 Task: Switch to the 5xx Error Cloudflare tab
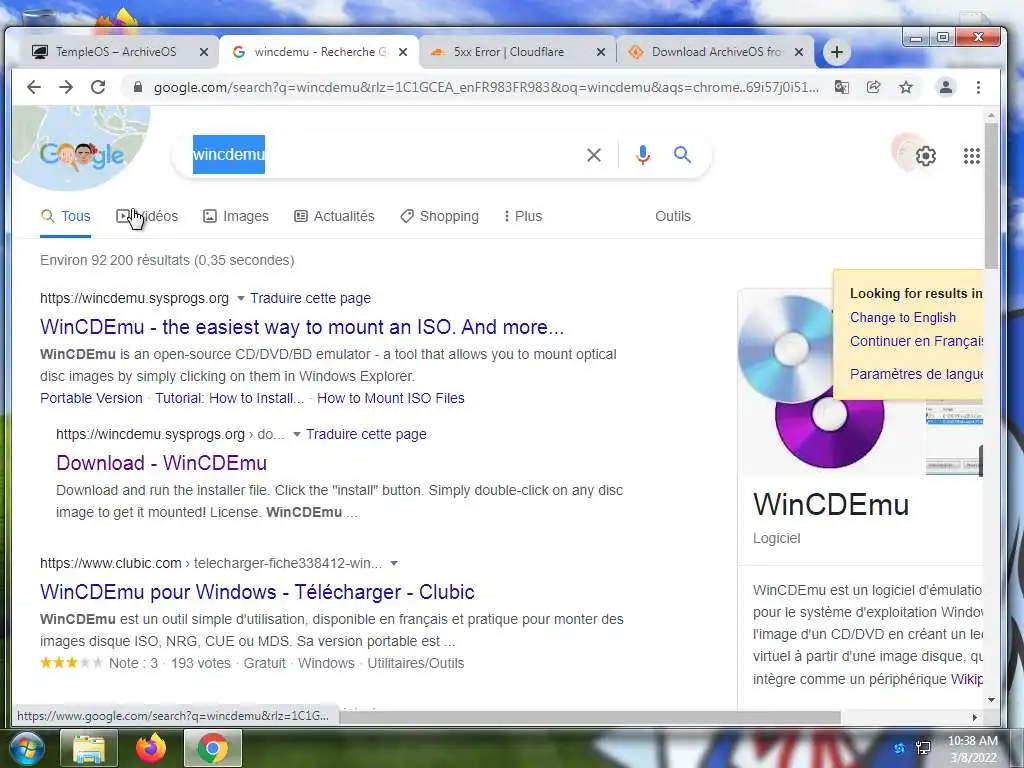(x=509, y=52)
